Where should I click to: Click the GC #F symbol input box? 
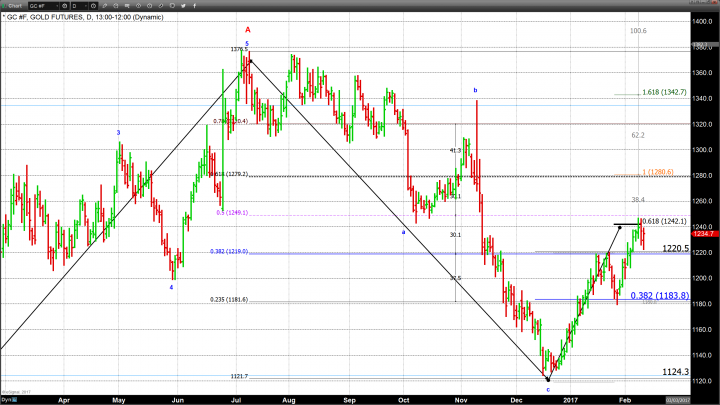(x=43, y=5)
